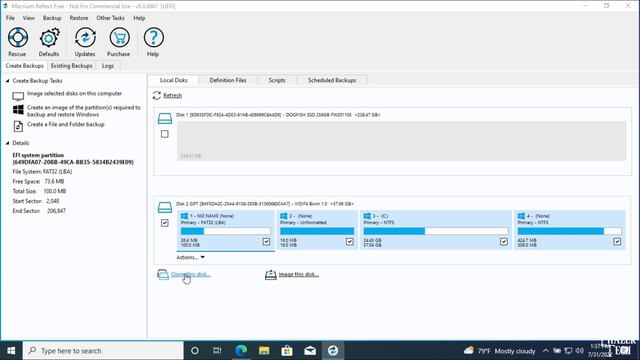Switch to the Logs tab

[x=108, y=66]
